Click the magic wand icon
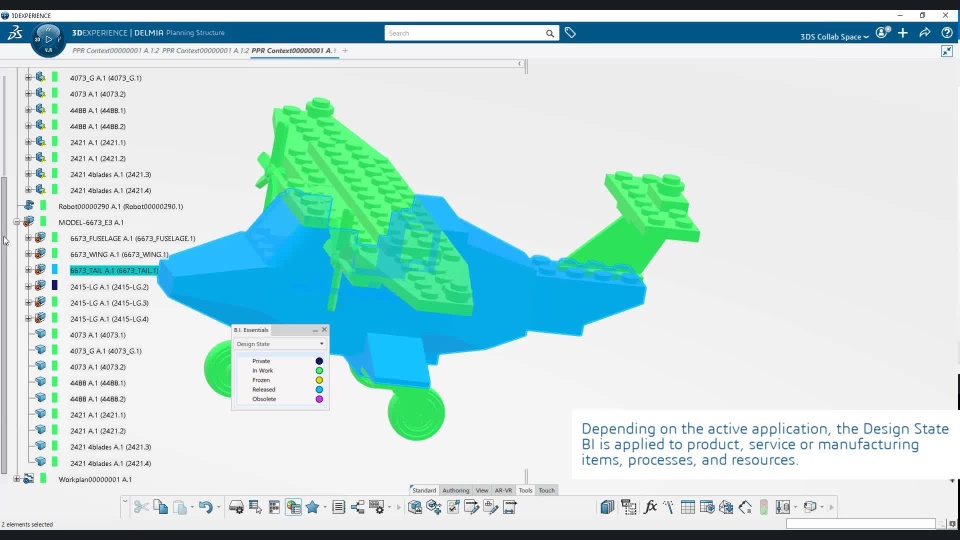The width and height of the screenshot is (960, 540). pos(669,507)
